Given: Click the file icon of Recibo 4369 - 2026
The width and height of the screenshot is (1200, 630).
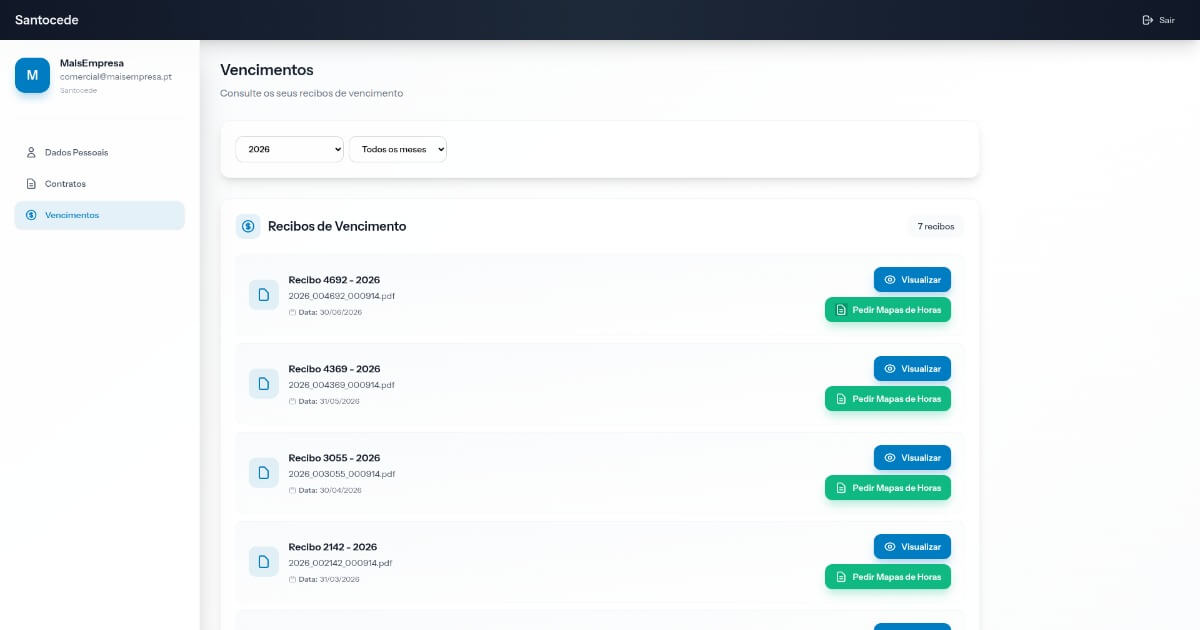Looking at the screenshot, I should click(x=264, y=384).
